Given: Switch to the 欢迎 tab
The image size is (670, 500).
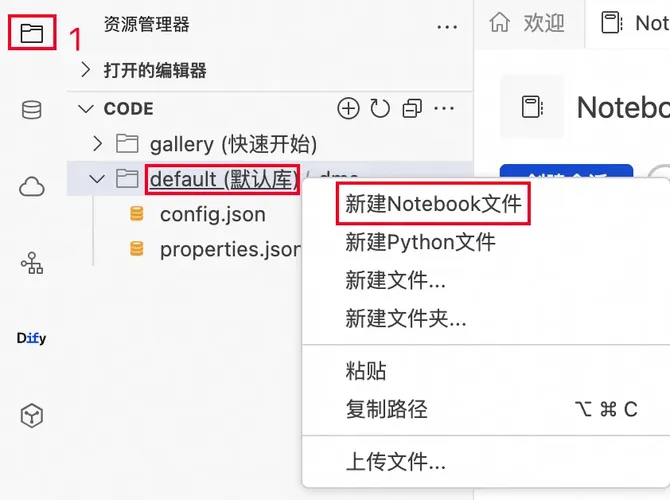Looking at the screenshot, I should 528,23.
